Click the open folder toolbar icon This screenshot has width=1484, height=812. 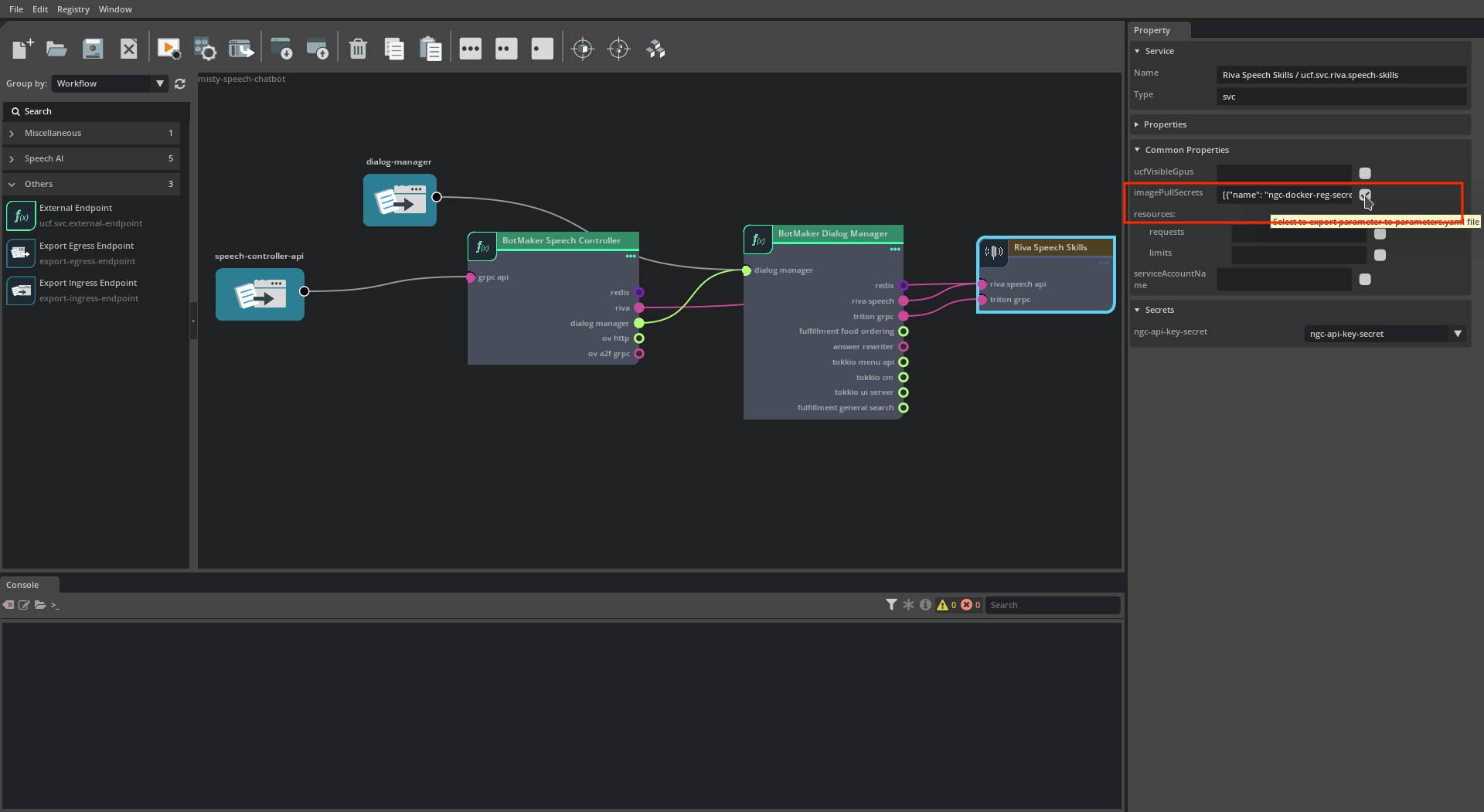pos(56,49)
